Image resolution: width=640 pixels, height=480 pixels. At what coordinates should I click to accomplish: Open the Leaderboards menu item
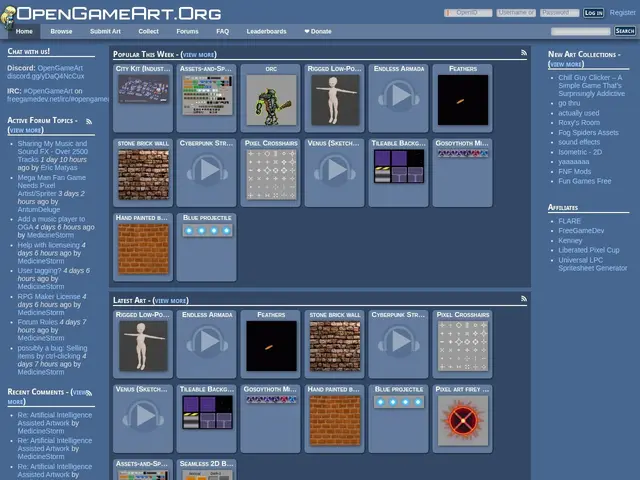(x=267, y=31)
